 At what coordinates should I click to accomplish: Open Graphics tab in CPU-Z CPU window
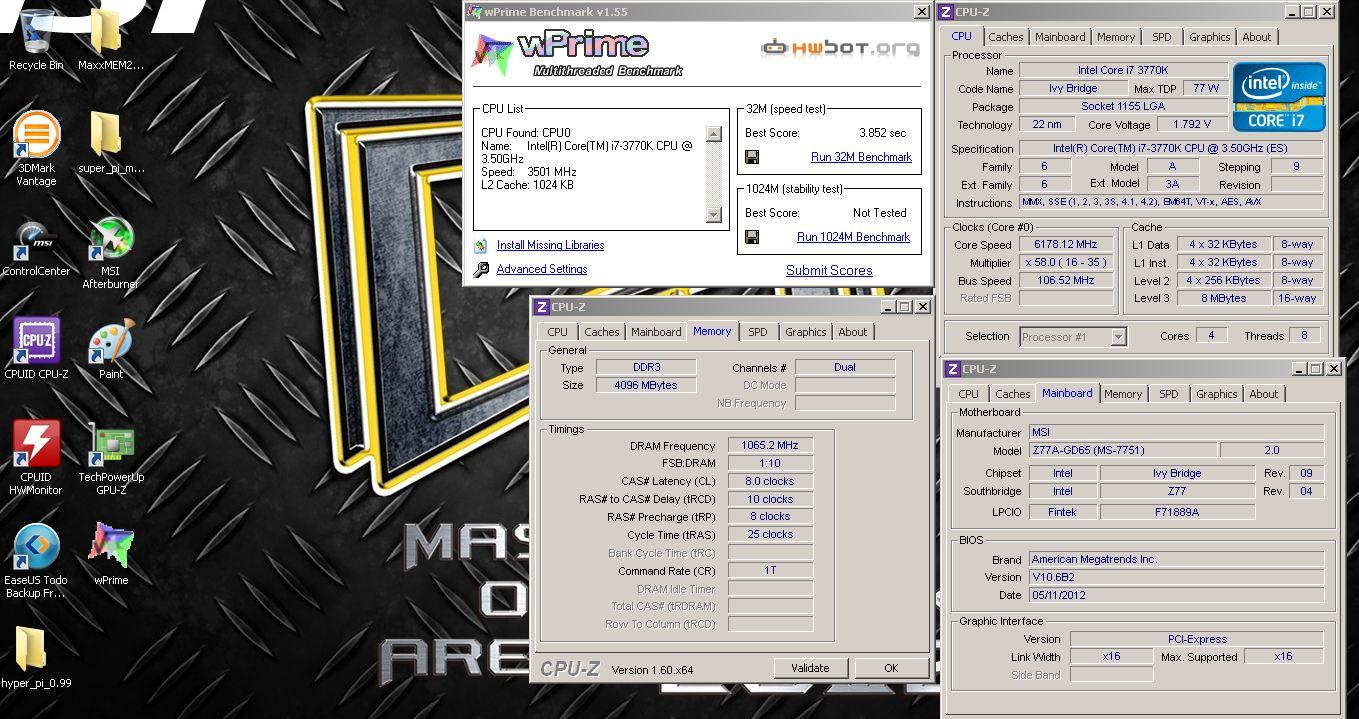click(1209, 37)
